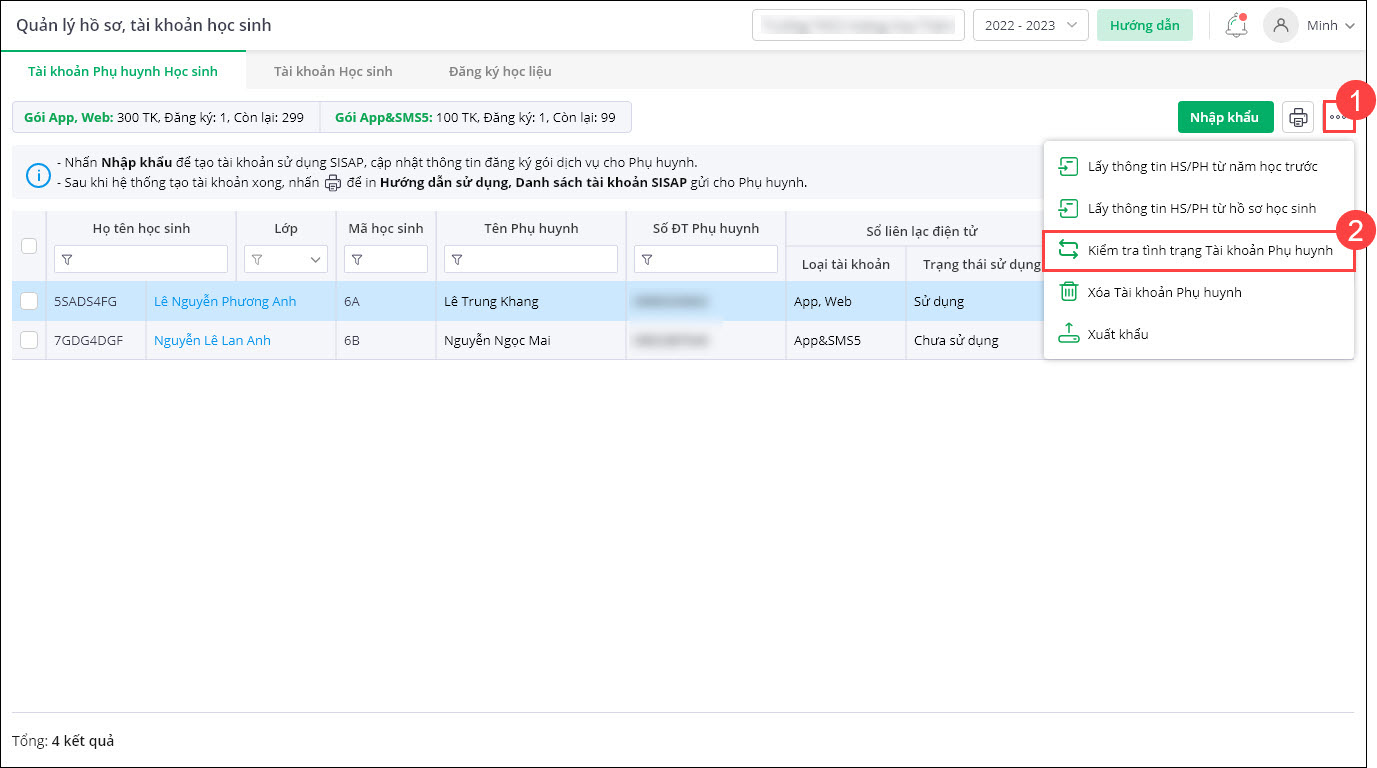The image size is (1377, 768).
Task: Check the box for student 7GDG4DGF
Action: point(29,340)
